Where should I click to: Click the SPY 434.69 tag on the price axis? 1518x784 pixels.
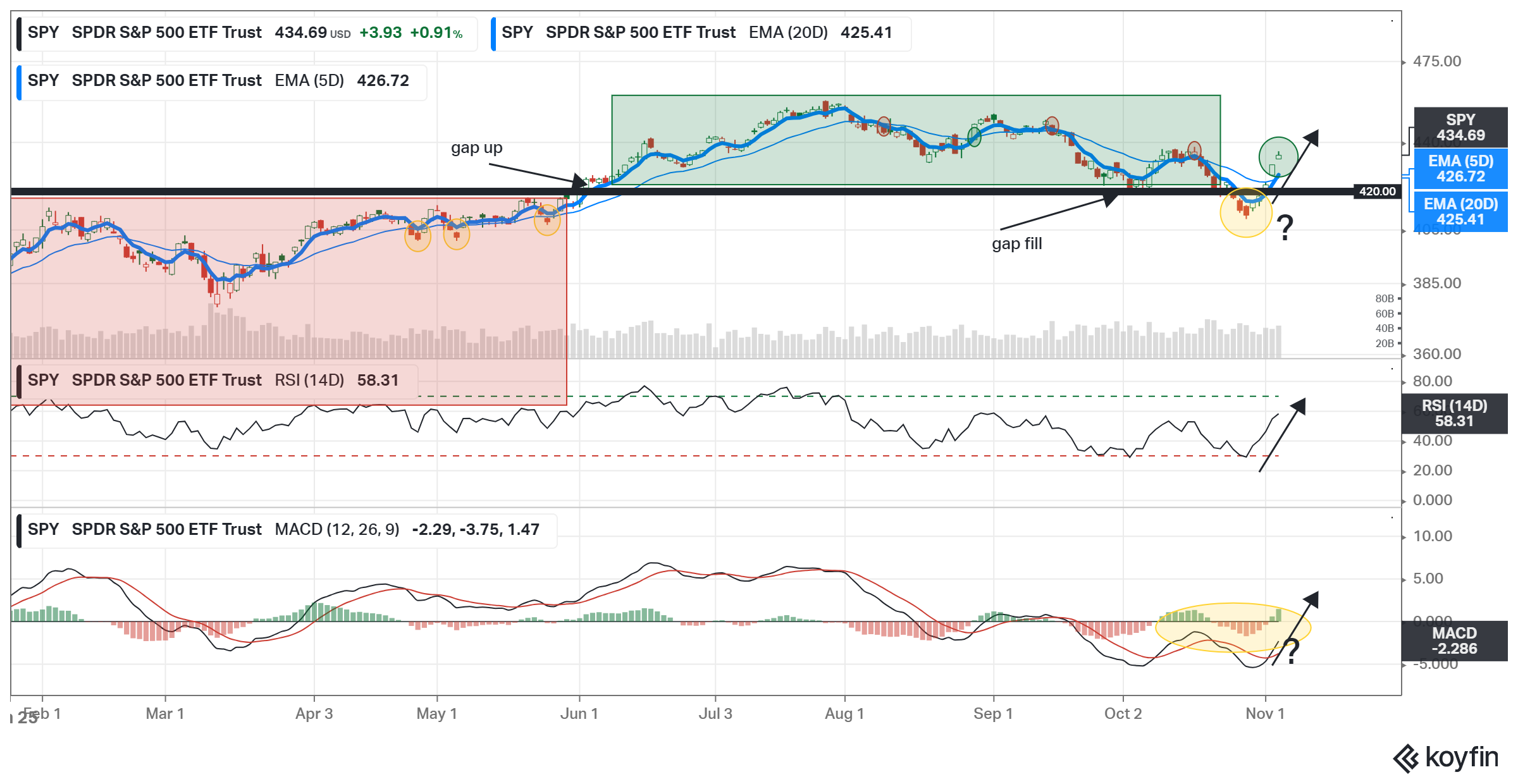1460,128
